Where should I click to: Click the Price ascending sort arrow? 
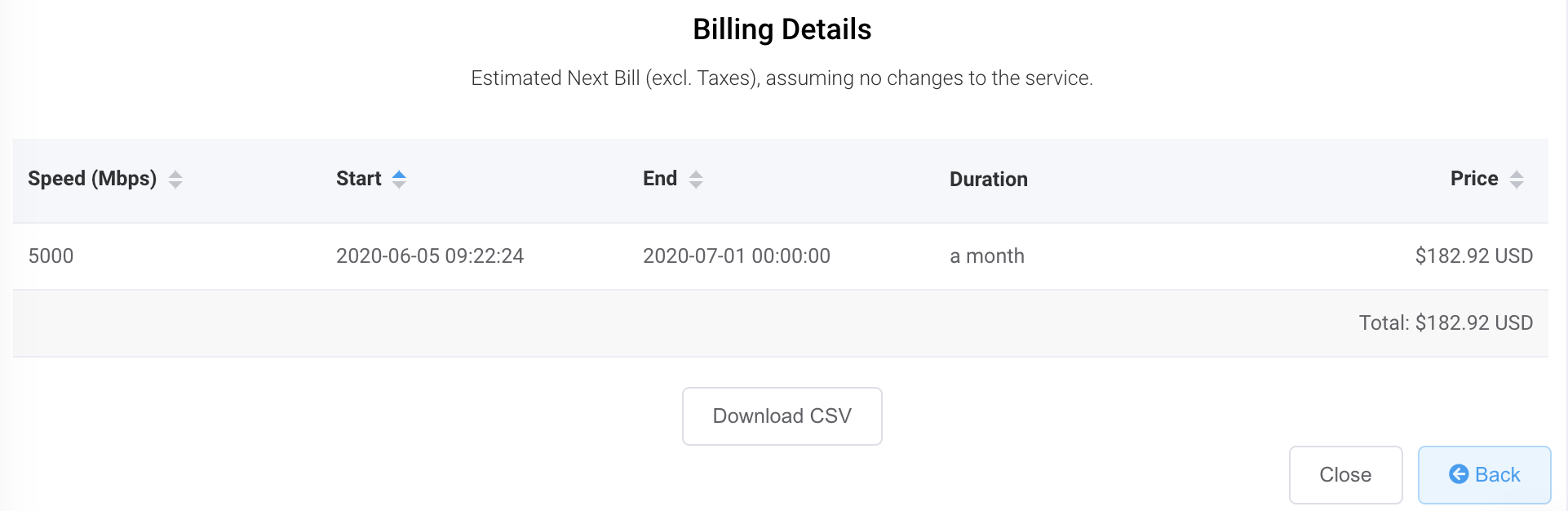tap(1517, 174)
